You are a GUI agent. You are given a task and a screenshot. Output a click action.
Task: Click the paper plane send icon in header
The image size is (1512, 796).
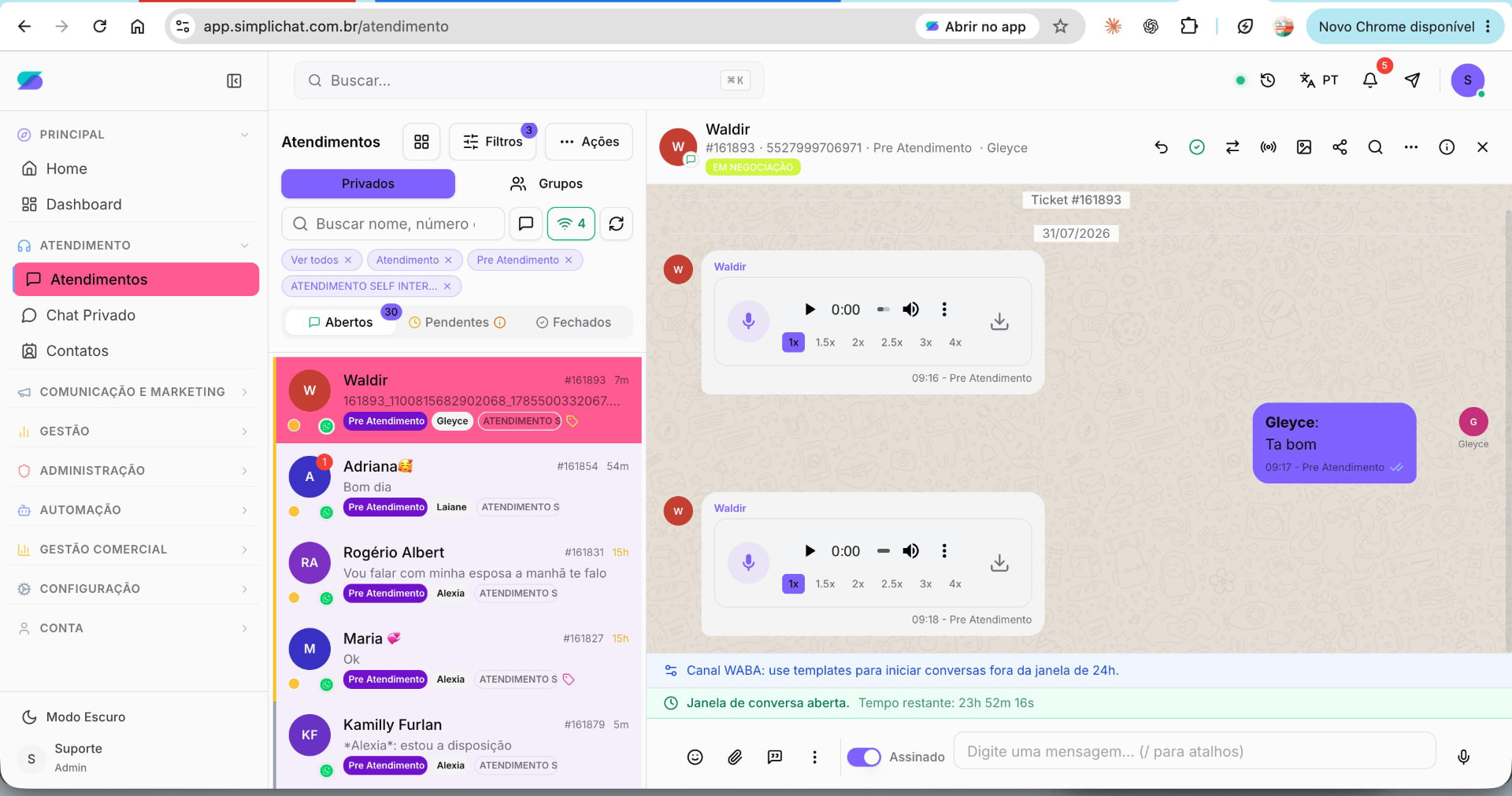pyautogui.click(x=1413, y=80)
